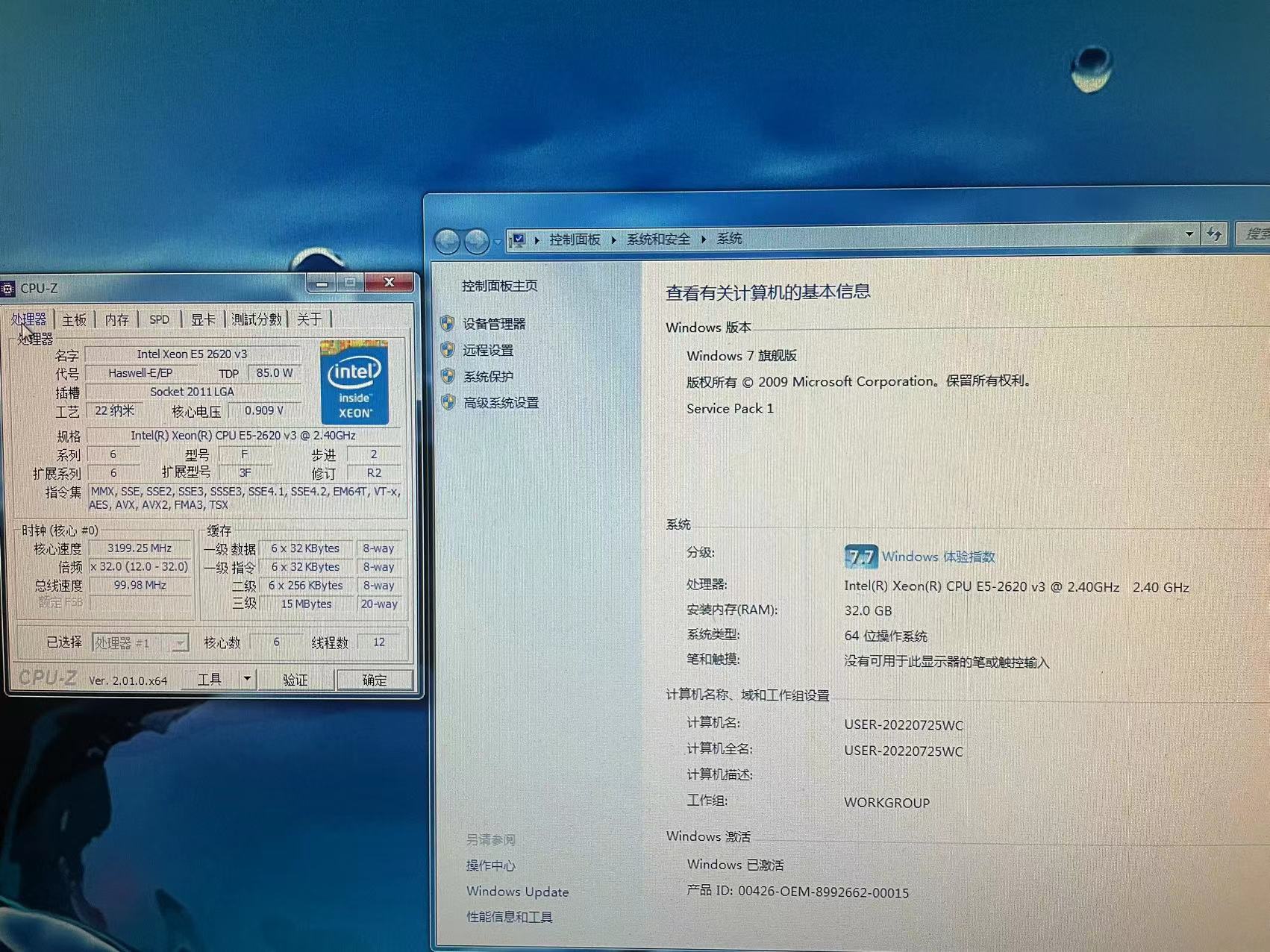Open 远程设置 link
Image resolution: width=1270 pixels, height=952 pixels.
488,350
